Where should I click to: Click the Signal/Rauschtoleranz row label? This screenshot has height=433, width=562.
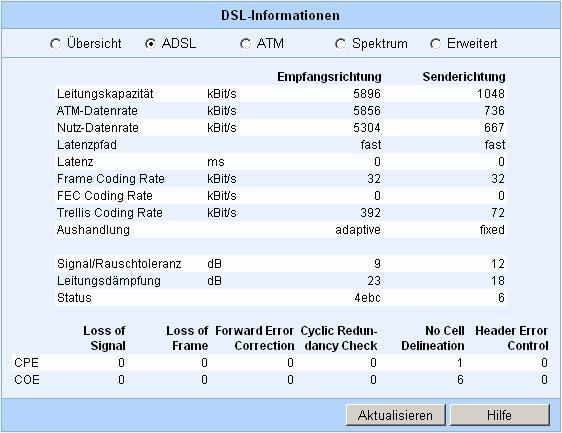119,264
